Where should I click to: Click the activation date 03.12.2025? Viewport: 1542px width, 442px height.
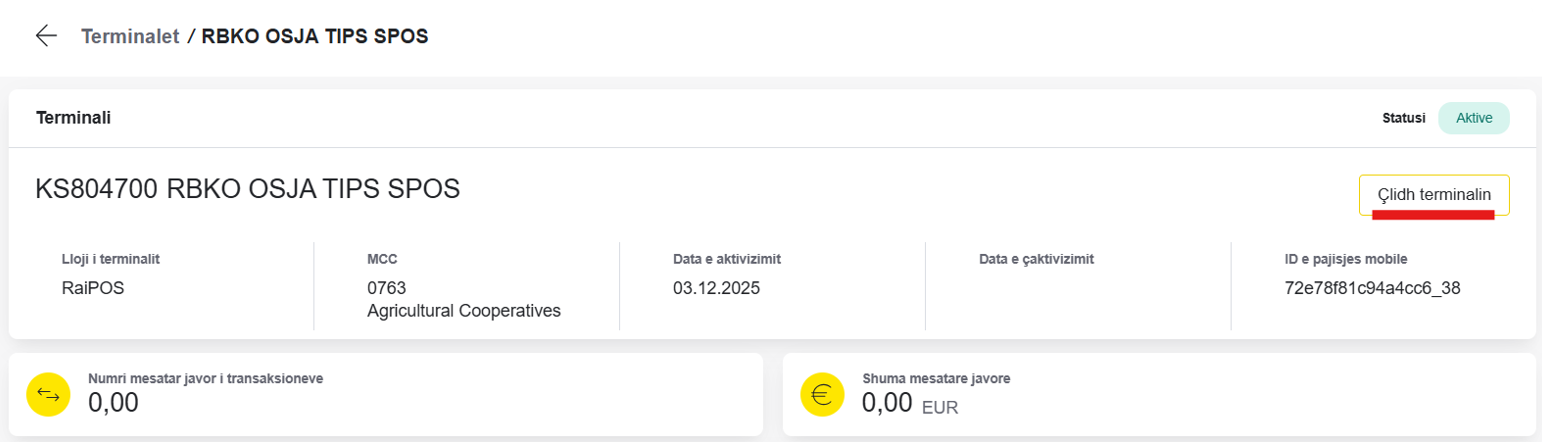pyautogui.click(x=717, y=289)
